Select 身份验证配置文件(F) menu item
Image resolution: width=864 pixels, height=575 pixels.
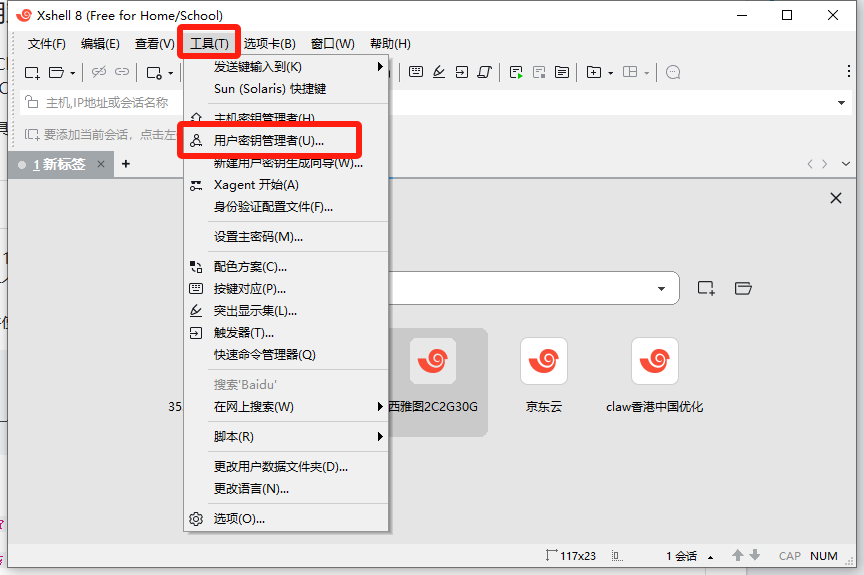coord(286,207)
